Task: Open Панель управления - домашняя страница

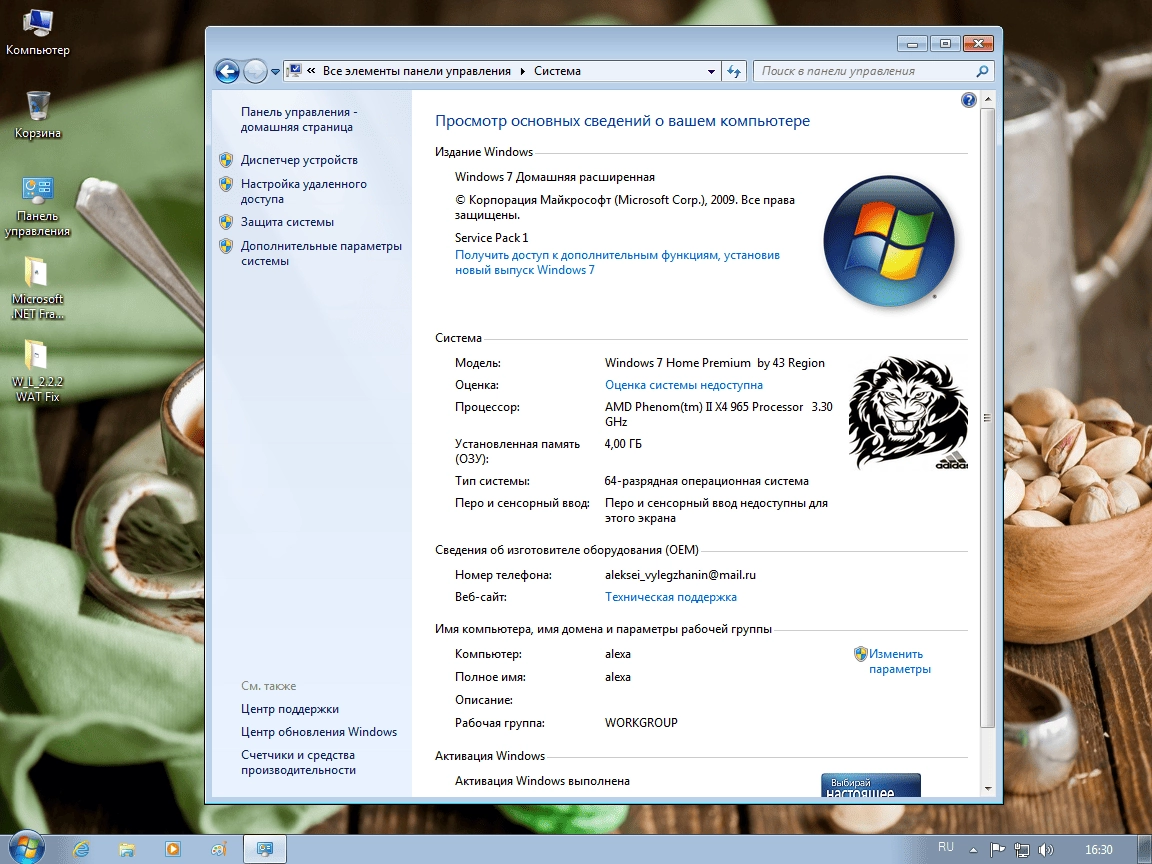Action: pos(299,119)
